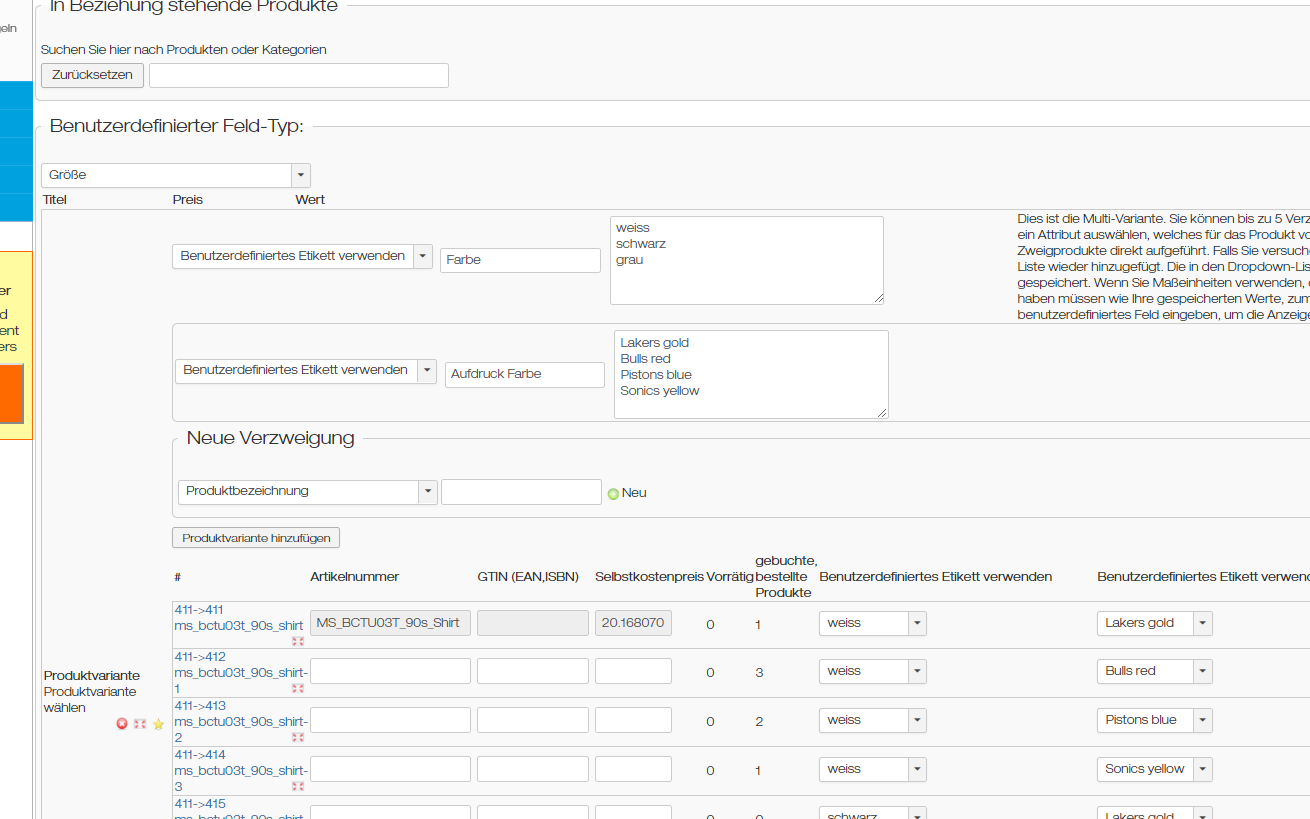Open the Größe field-type dropdown
The width and height of the screenshot is (1310, 819).
pos(300,175)
